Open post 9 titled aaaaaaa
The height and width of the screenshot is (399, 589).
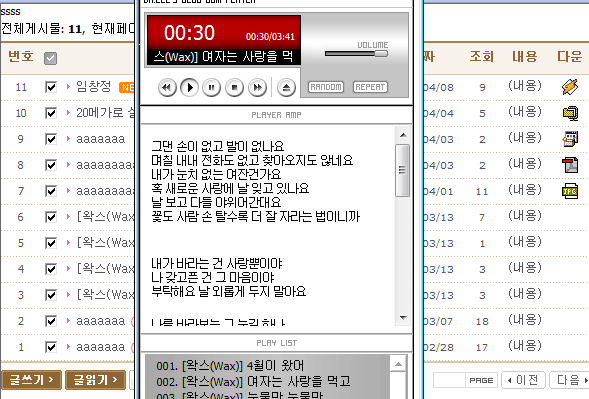(x=101, y=139)
